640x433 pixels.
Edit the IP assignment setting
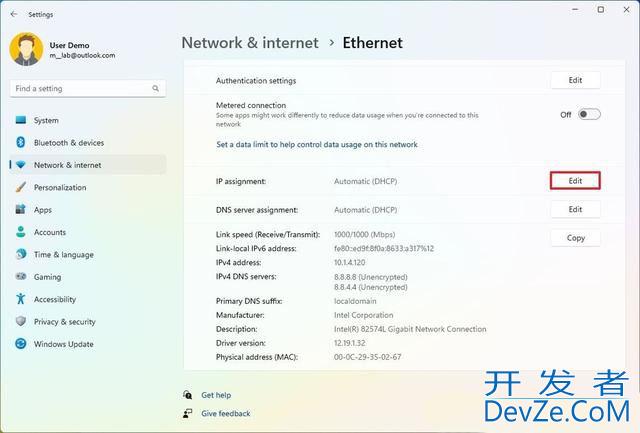(x=575, y=180)
